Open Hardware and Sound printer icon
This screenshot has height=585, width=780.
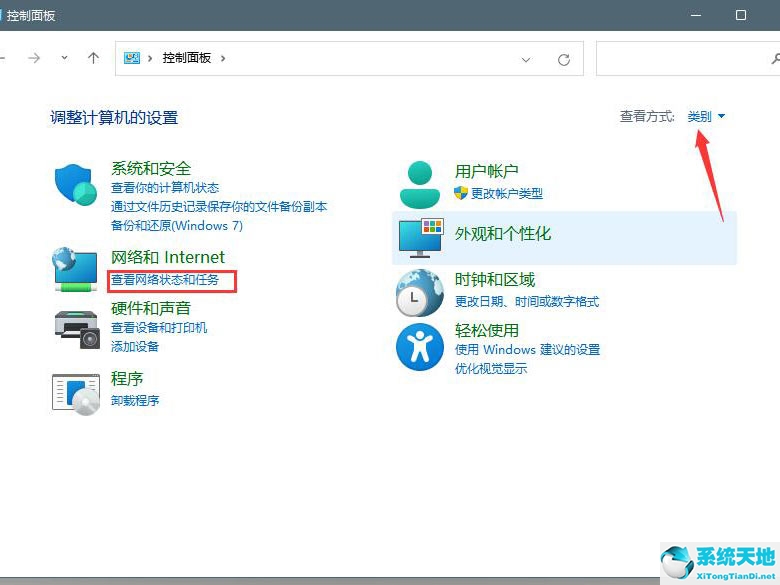(x=77, y=330)
